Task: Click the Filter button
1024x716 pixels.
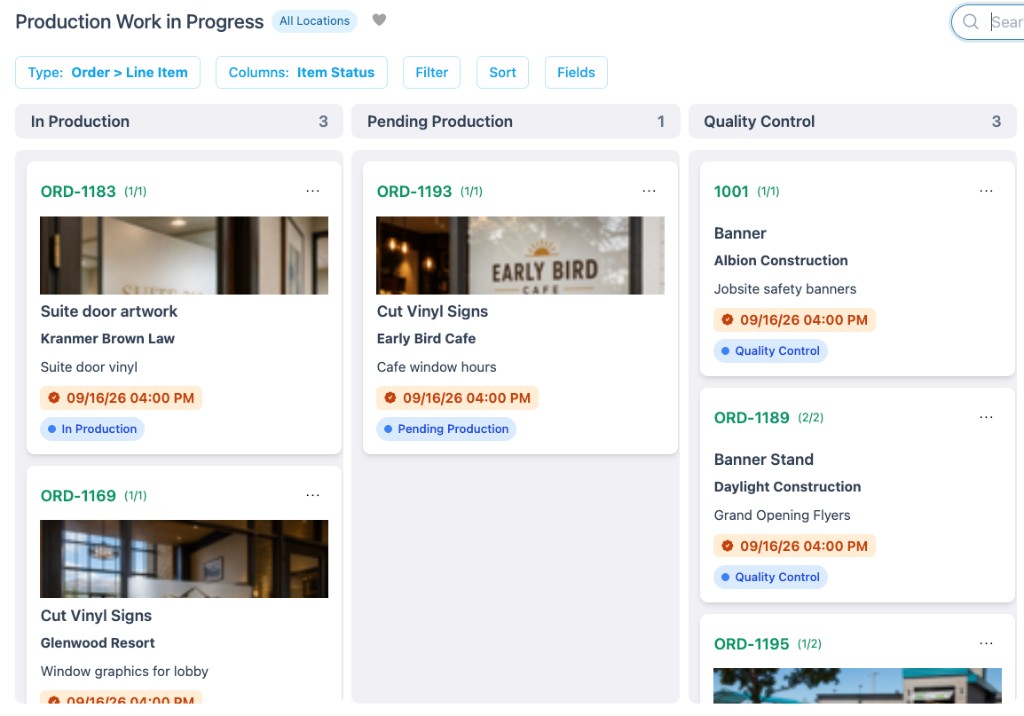Action: 432,73
